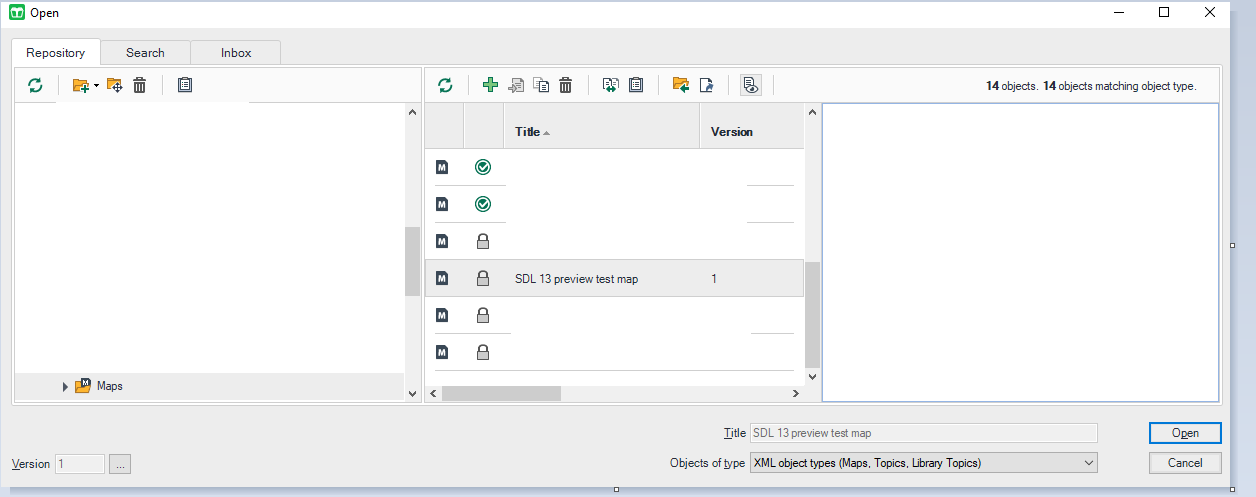Click the green plus to add object

pos(490,86)
